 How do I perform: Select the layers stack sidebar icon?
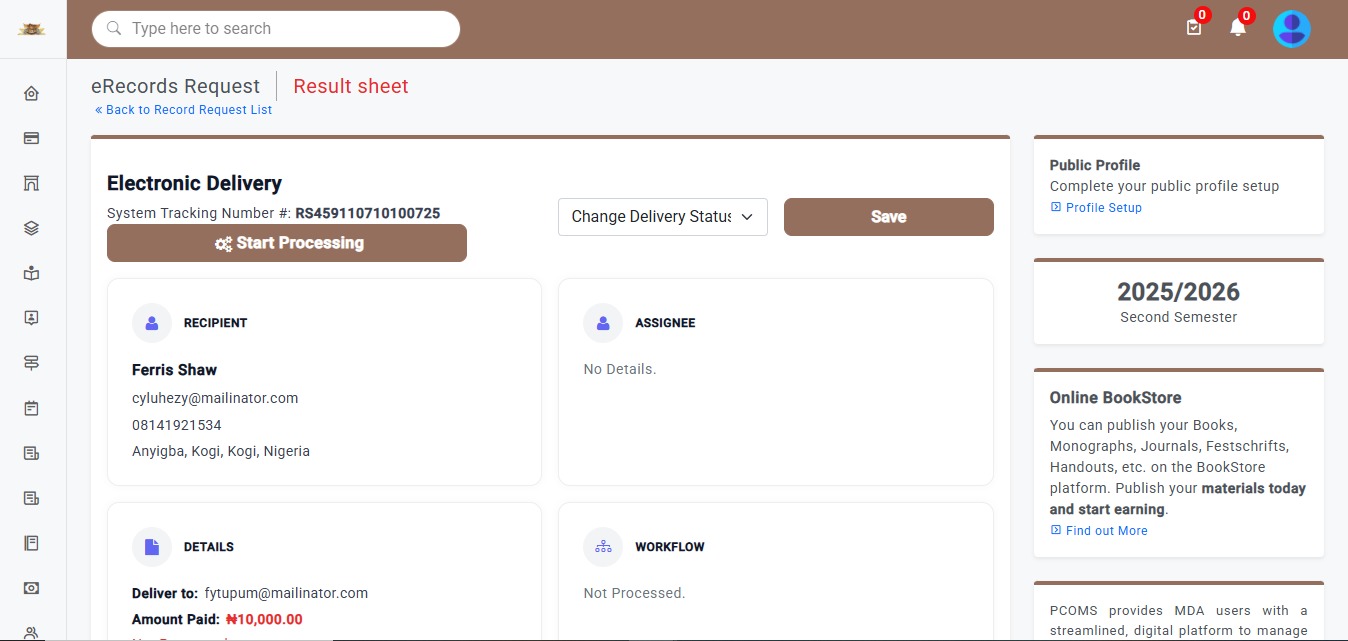coord(31,228)
